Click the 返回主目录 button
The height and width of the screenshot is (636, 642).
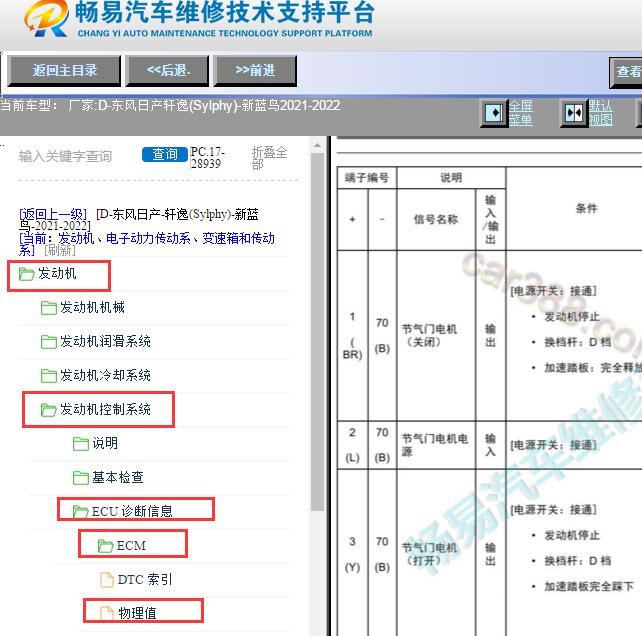tap(64, 71)
